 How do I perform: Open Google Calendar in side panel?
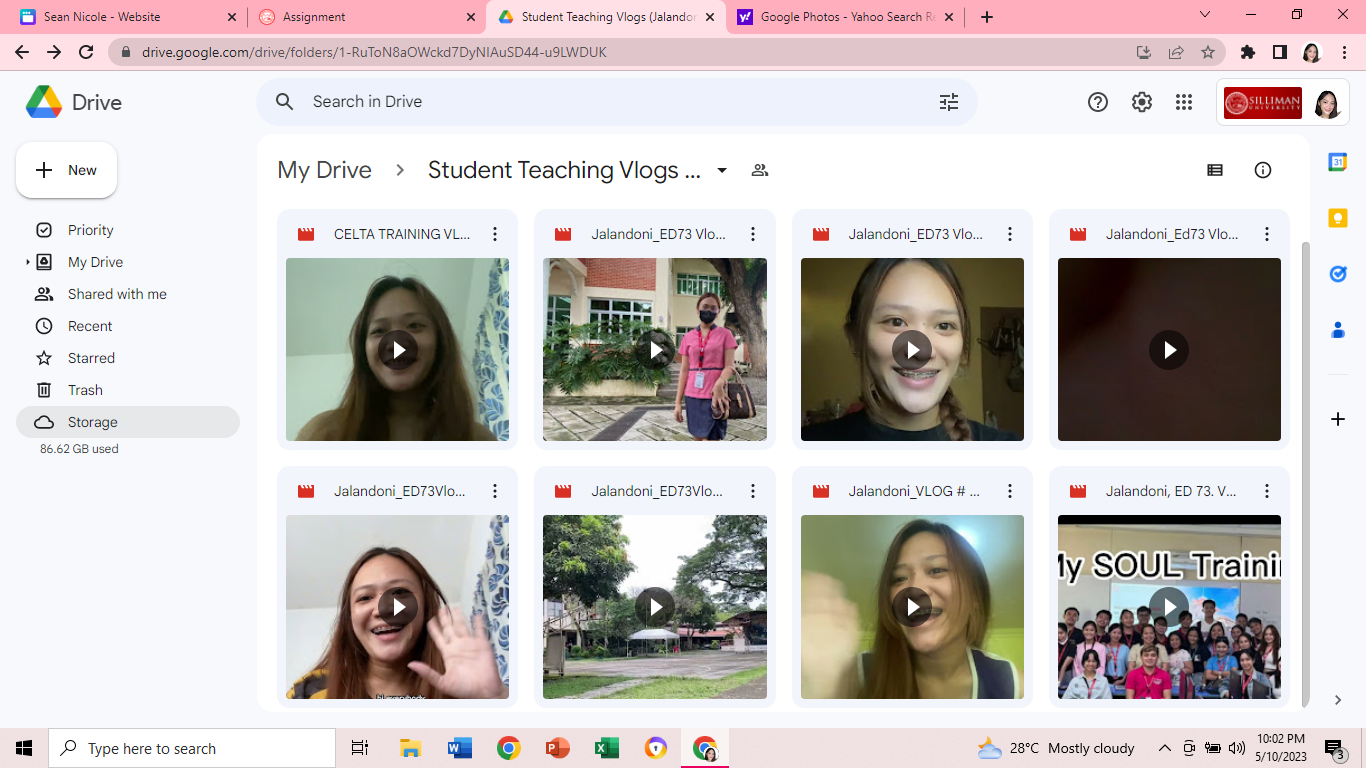(1337, 162)
